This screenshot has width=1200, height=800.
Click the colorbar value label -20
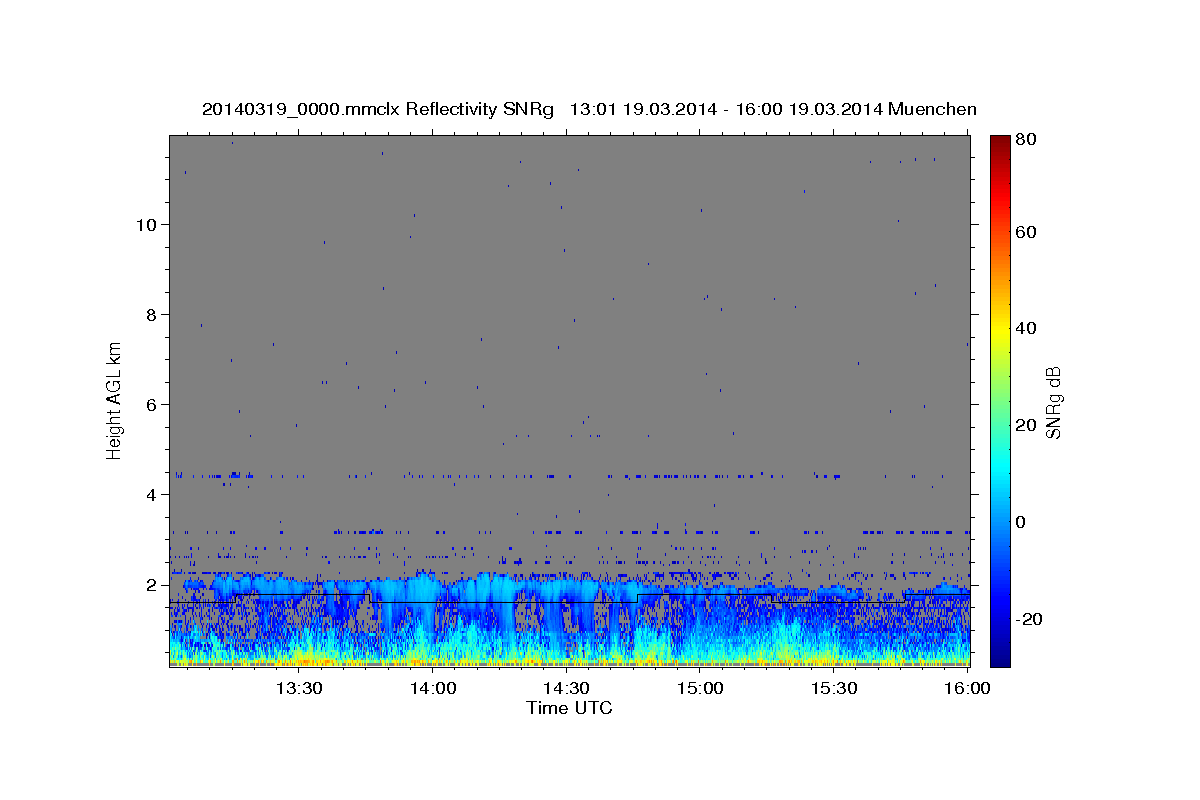tap(1027, 619)
